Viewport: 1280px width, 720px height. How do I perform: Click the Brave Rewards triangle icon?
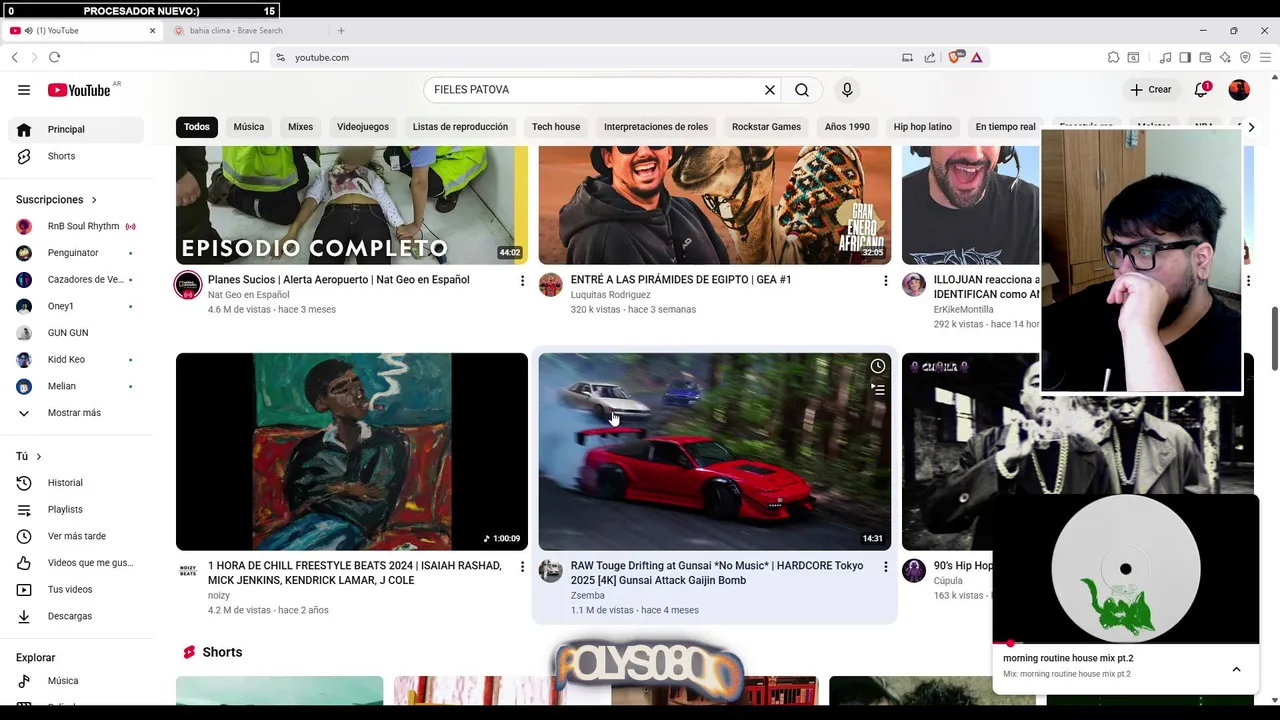click(x=977, y=57)
